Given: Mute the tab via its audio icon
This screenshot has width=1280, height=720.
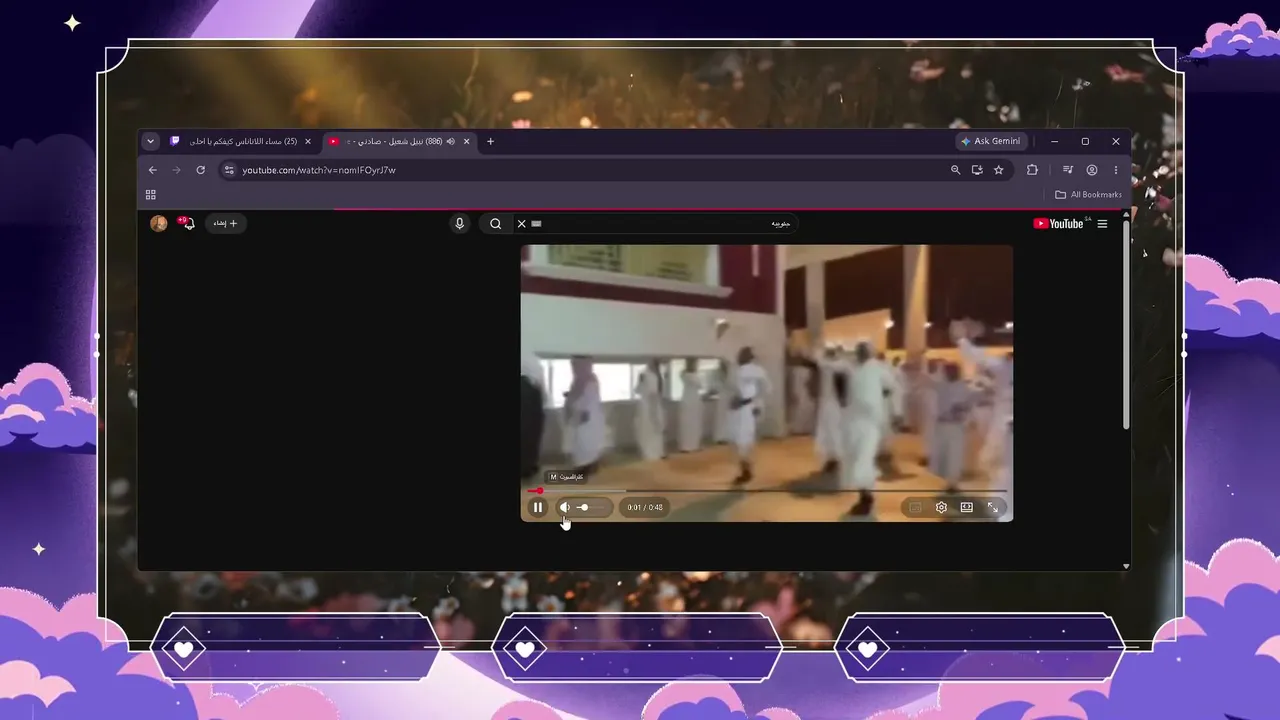Looking at the screenshot, I should click(x=450, y=141).
